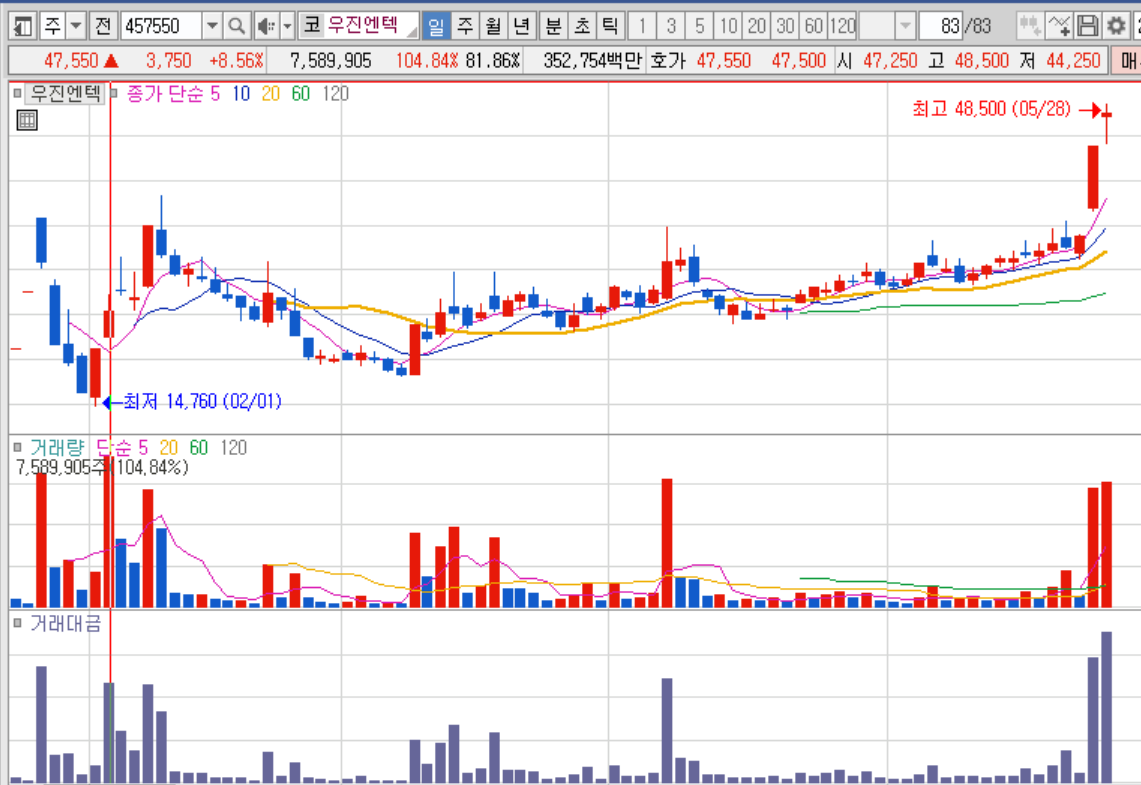This screenshot has height=785, width=1141.
Task: Select the 틱 tick period
Action: (610, 27)
